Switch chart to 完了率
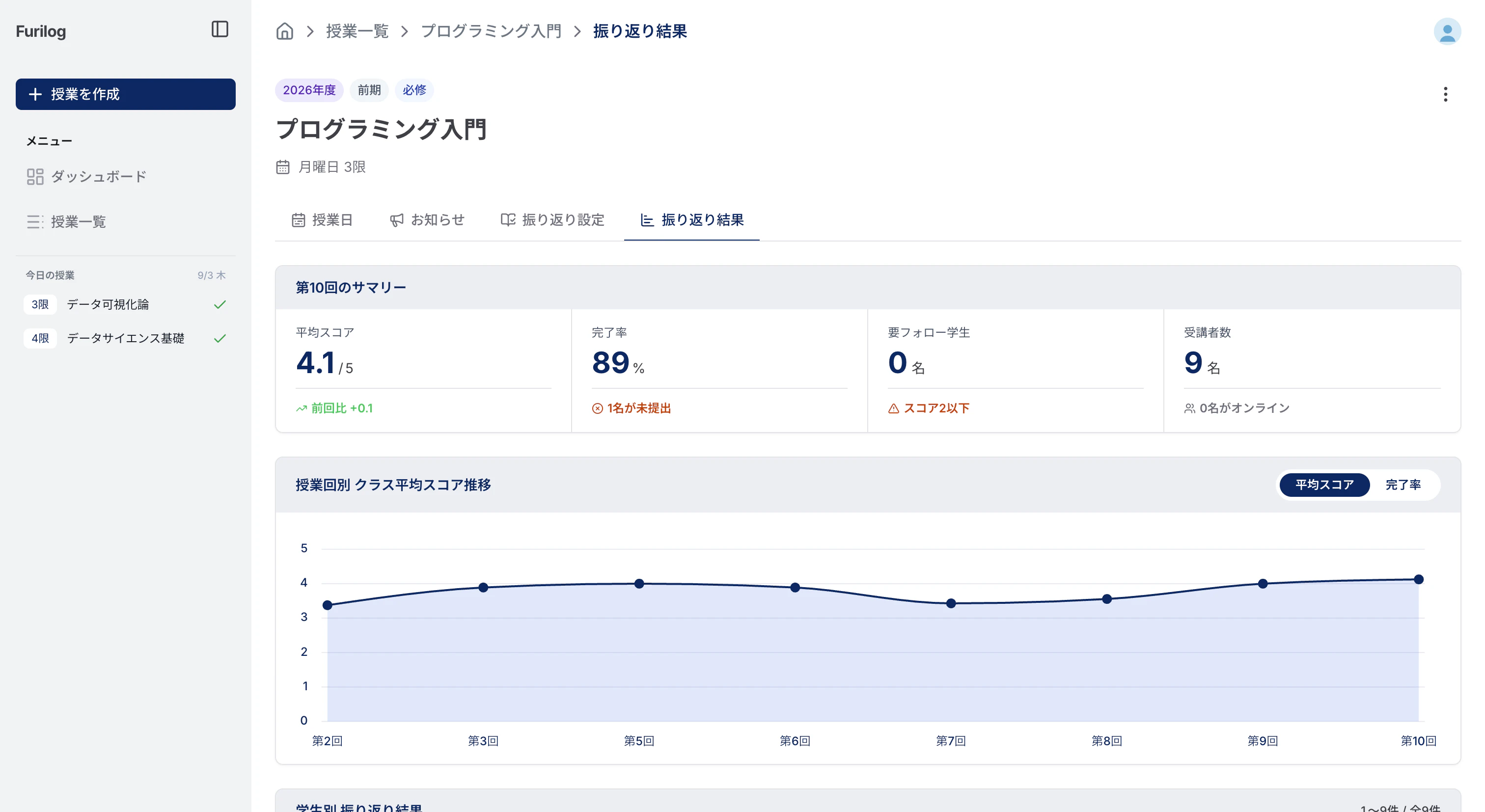This screenshot has width=1485, height=812. click(x=1403, y=485)
